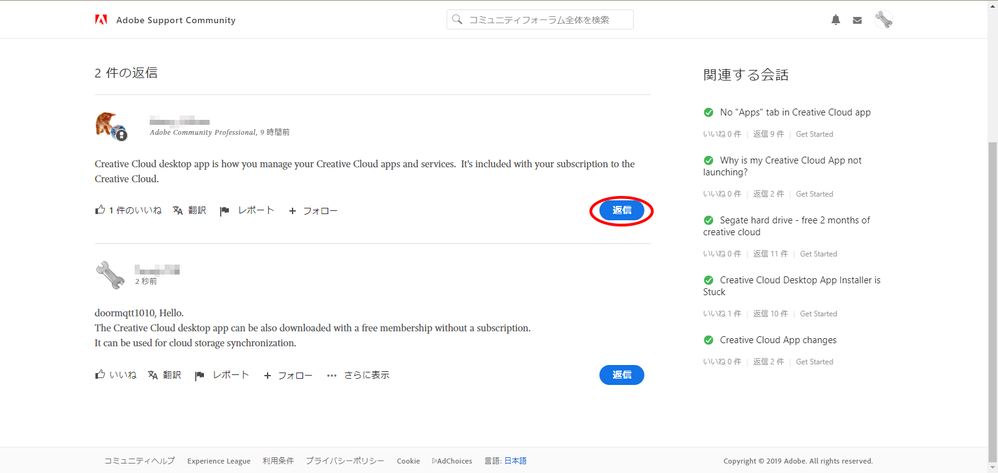Open wrench avatar of second reply author
This screenshot has width=998, height=473.
[x=111, y=275]
